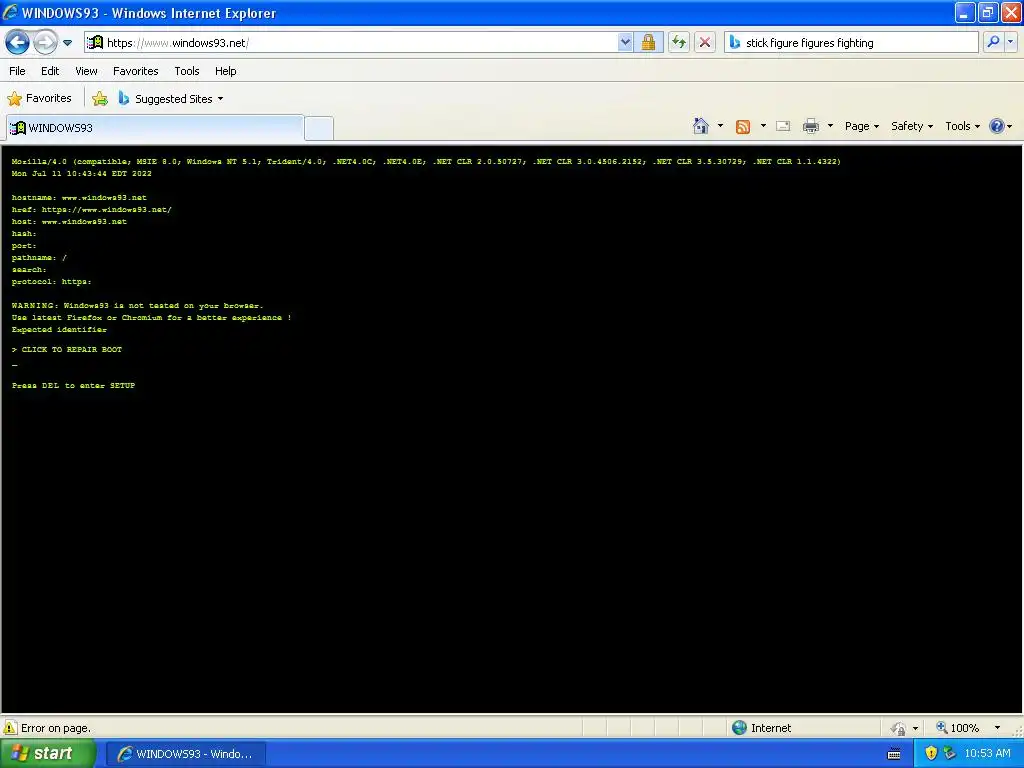The height and width of the screenshot is (768, 1024).
Task: Open the Error on page warning icon
Action: (10, 728)
